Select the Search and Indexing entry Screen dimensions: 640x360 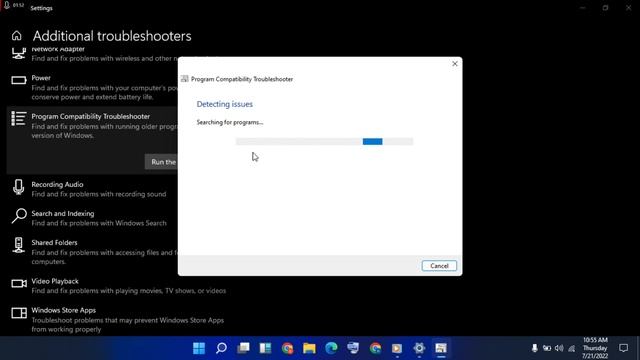click(92, 218)
